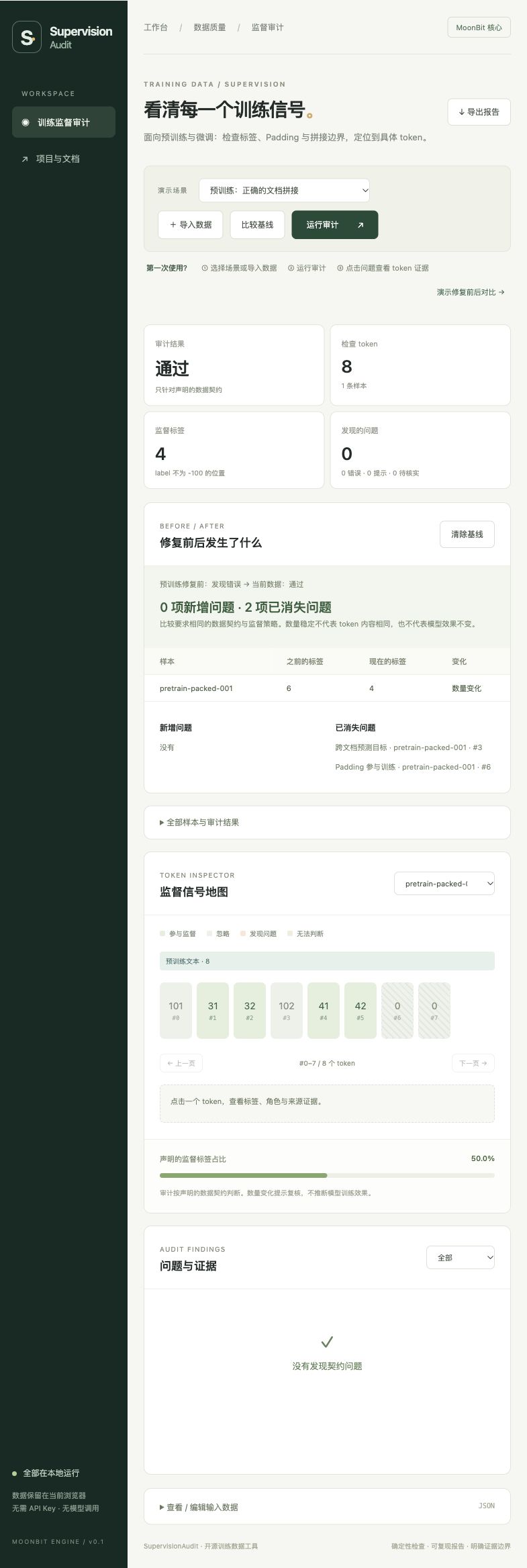Click 演示修复前后对比 link

point(471,292)
